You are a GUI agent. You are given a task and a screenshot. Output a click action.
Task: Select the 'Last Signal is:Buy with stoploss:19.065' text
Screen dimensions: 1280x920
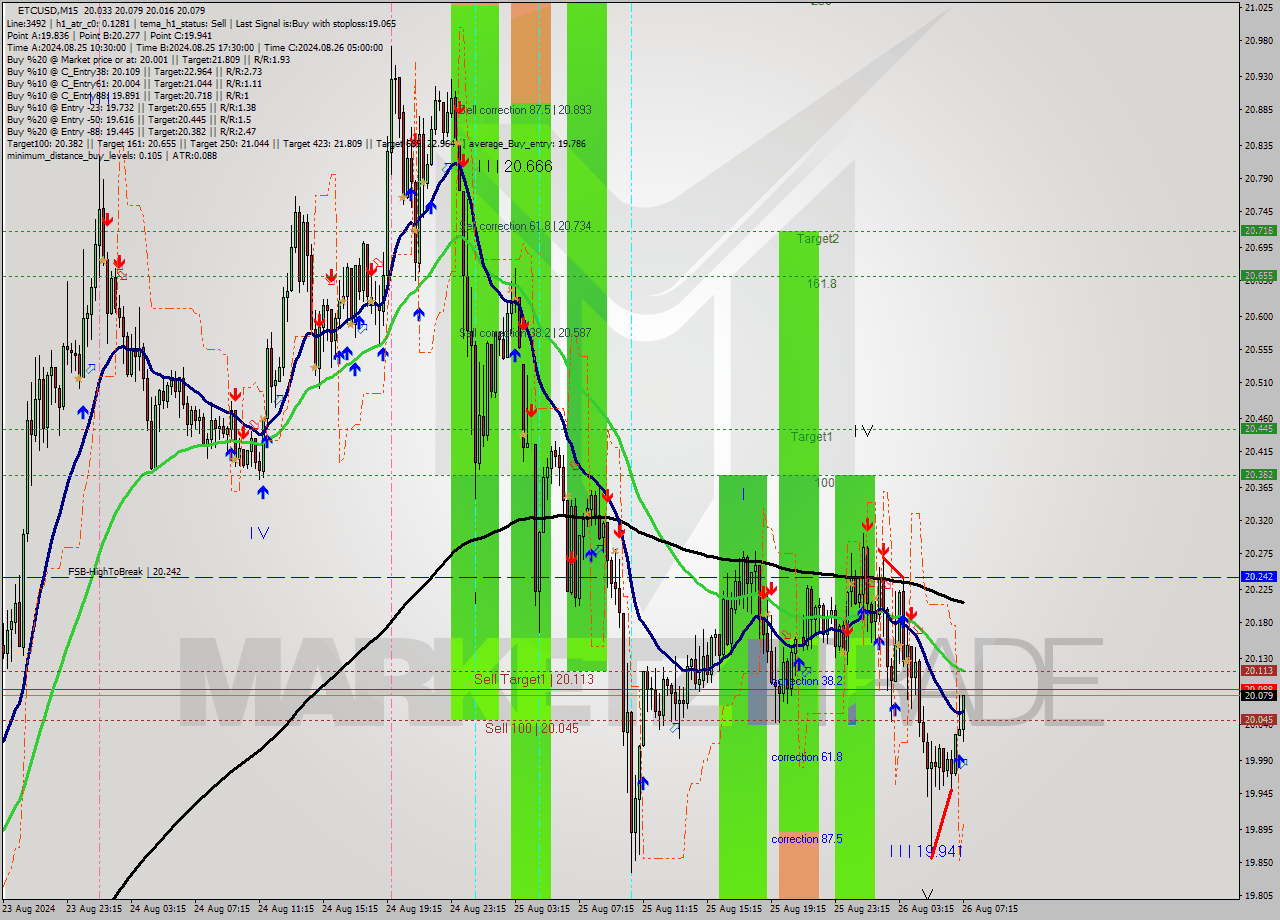click(x=314, y=23)
